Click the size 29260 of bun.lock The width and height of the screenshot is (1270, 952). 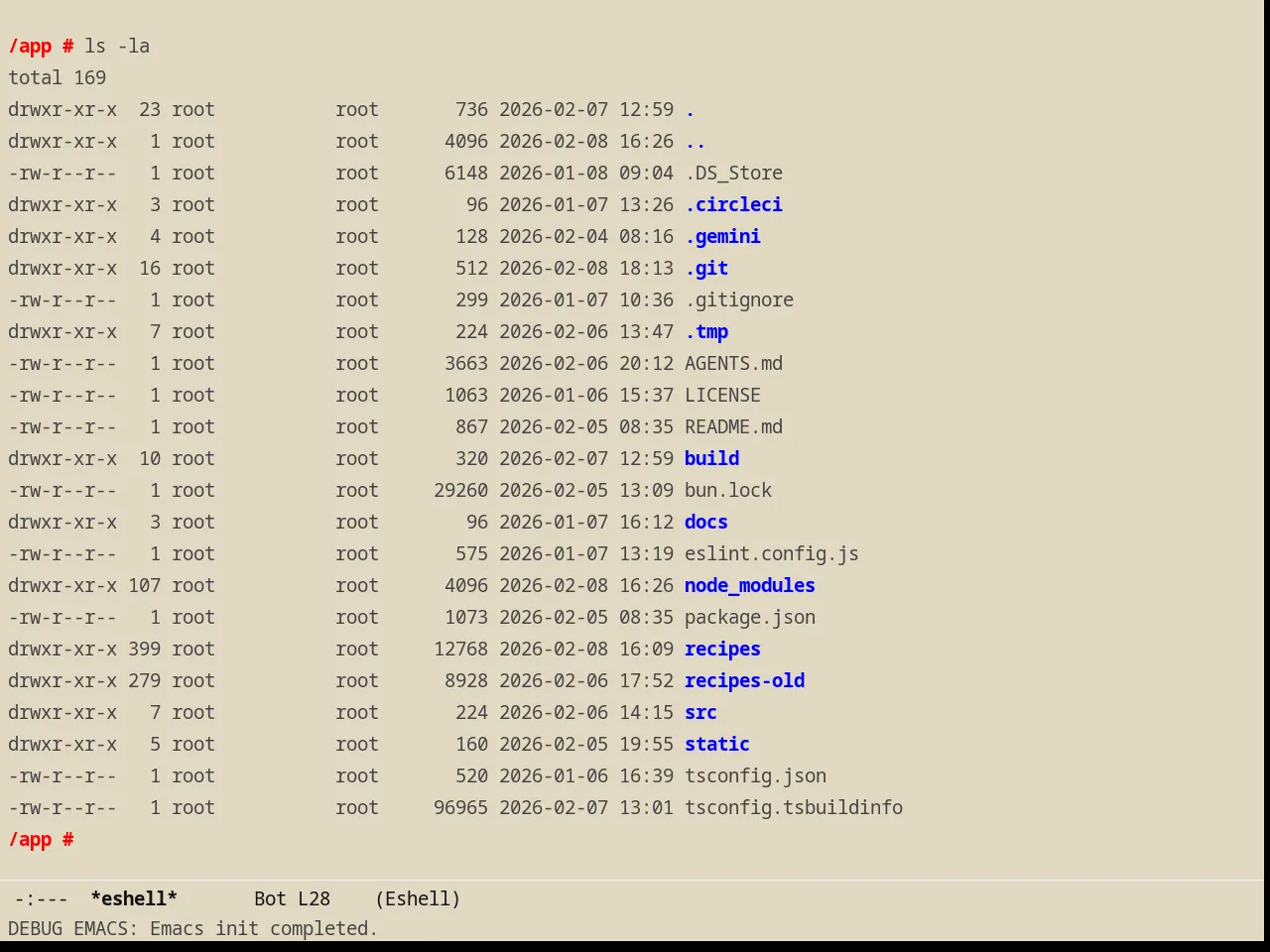460,490
